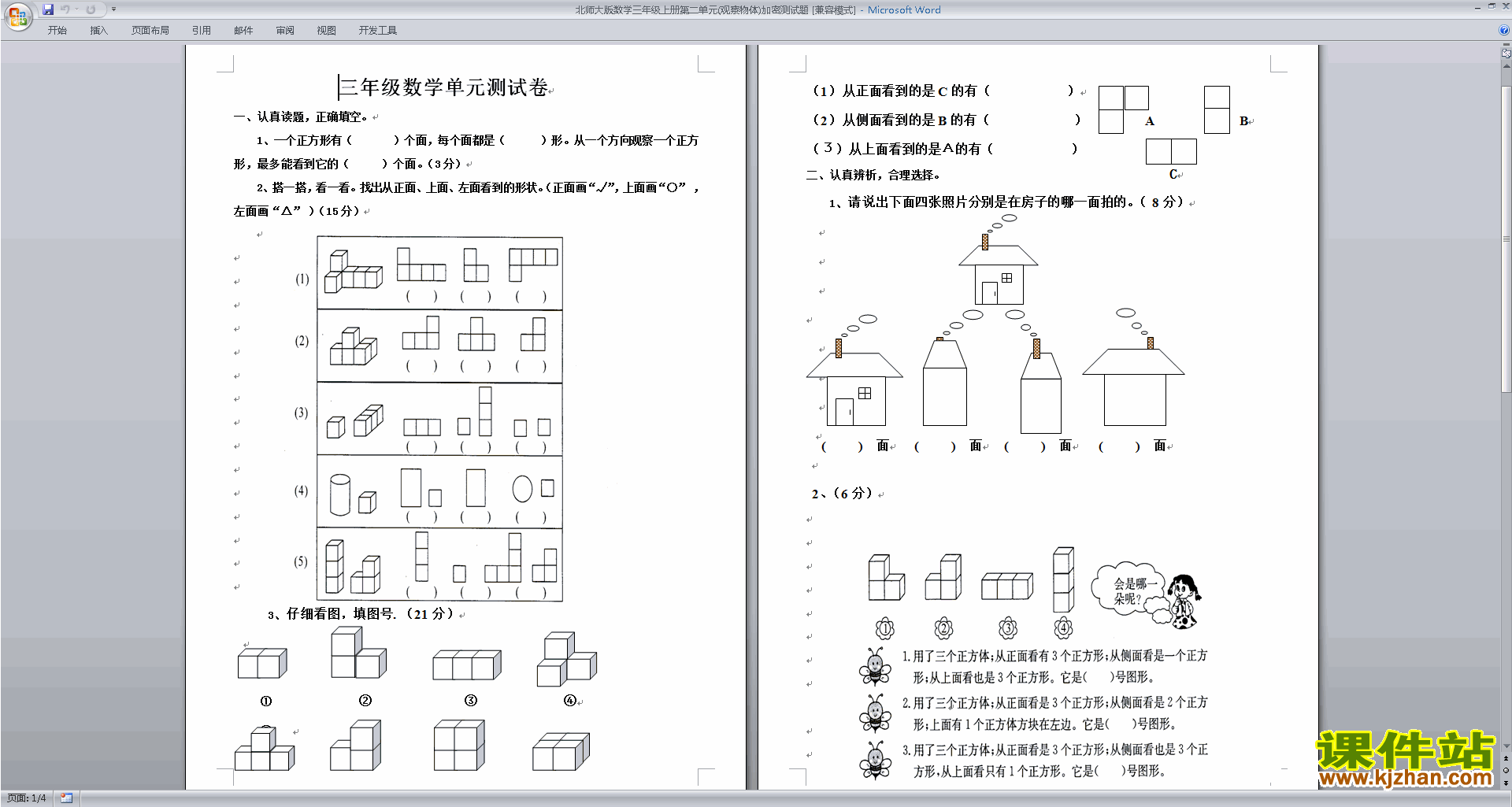1512x807 pixels.
Task: Open the Select Browse Object circle button
Action: 1506,771
